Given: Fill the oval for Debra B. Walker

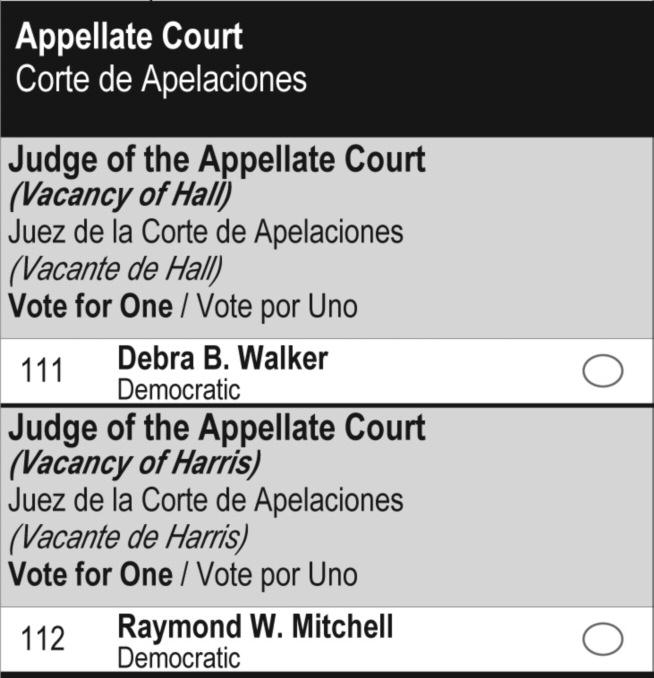Looking at the screenshot, I should click(x=602, y=372).
